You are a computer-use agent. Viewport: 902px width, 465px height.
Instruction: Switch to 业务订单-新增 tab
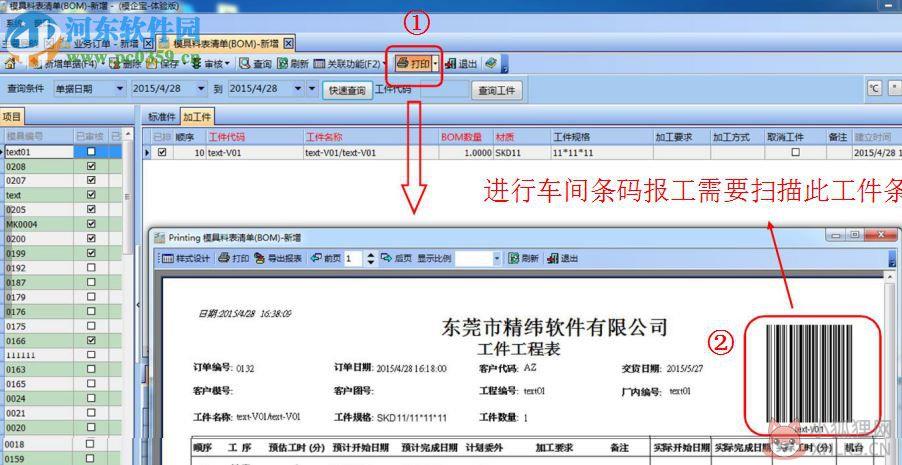coord(105,43)
